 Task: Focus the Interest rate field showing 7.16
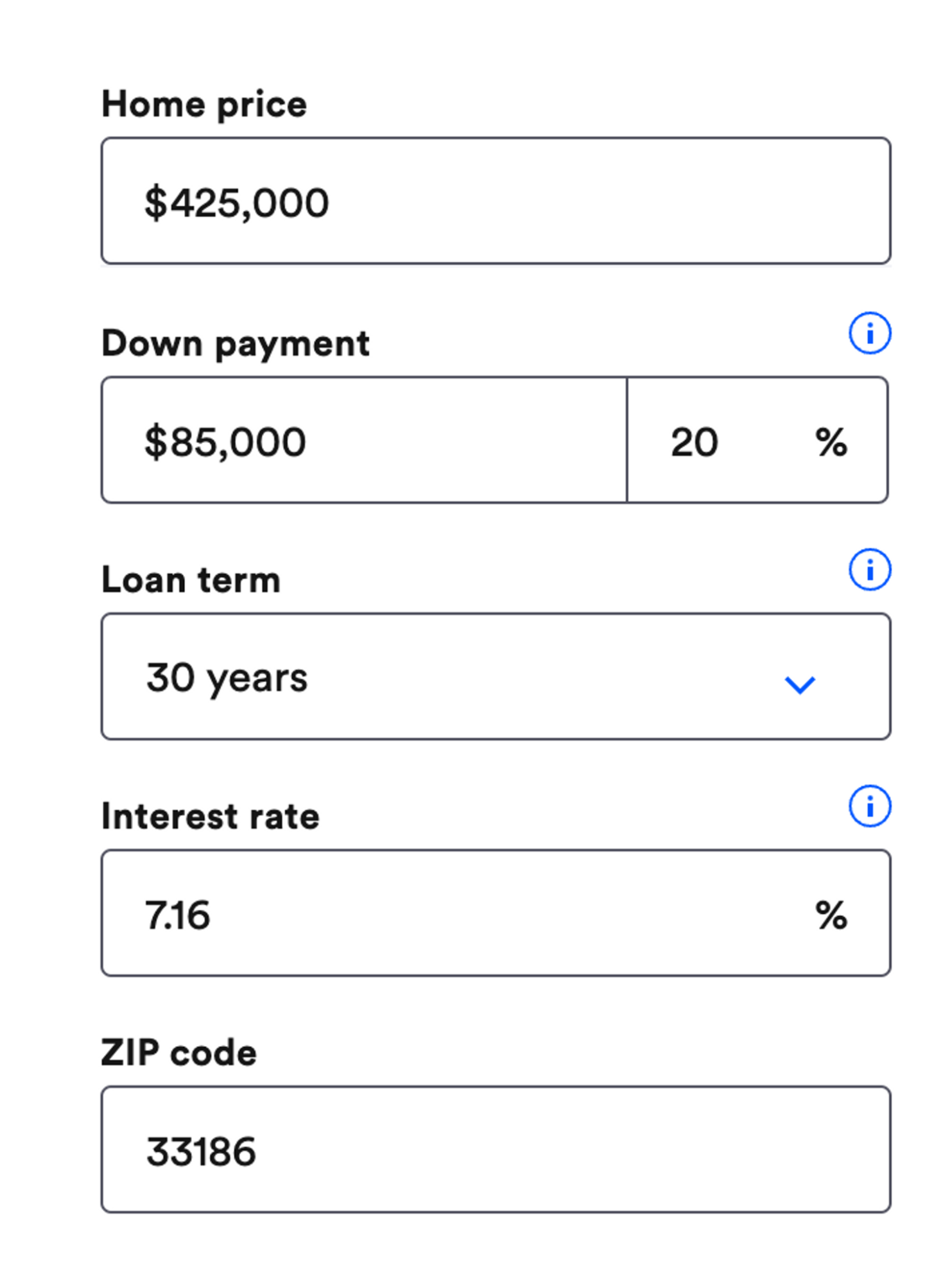coord(449,913)
